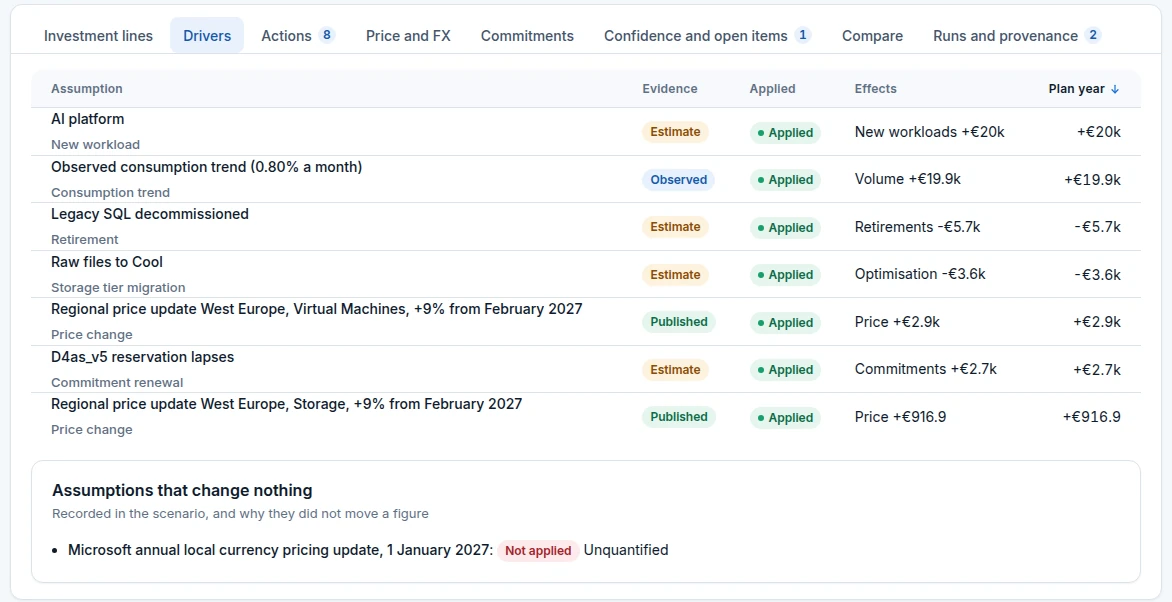
Task: Switch to the Compare tab
Action: [x=872, y=36]
